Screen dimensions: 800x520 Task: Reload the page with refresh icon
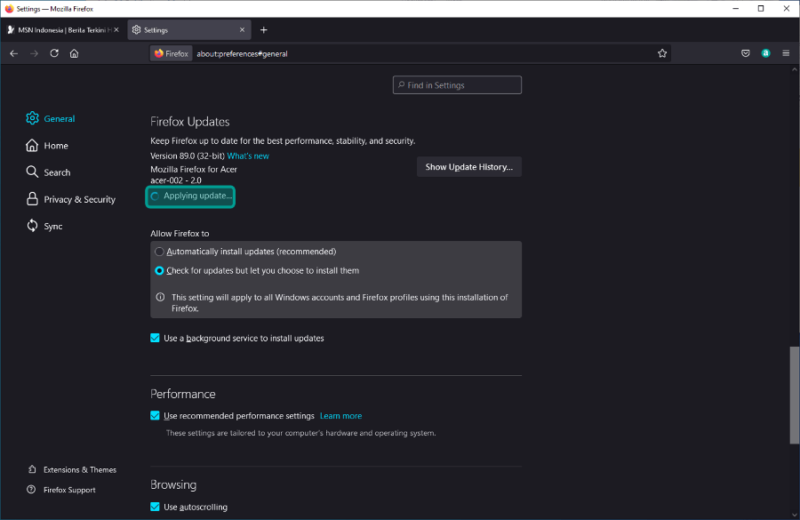[x=54, y=54]
